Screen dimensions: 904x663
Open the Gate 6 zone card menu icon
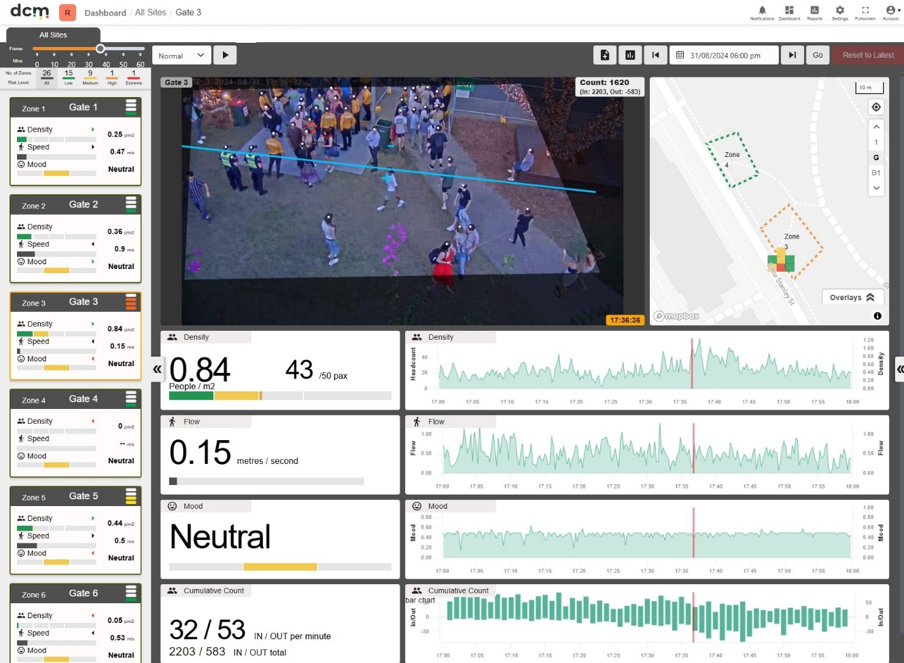131,593
